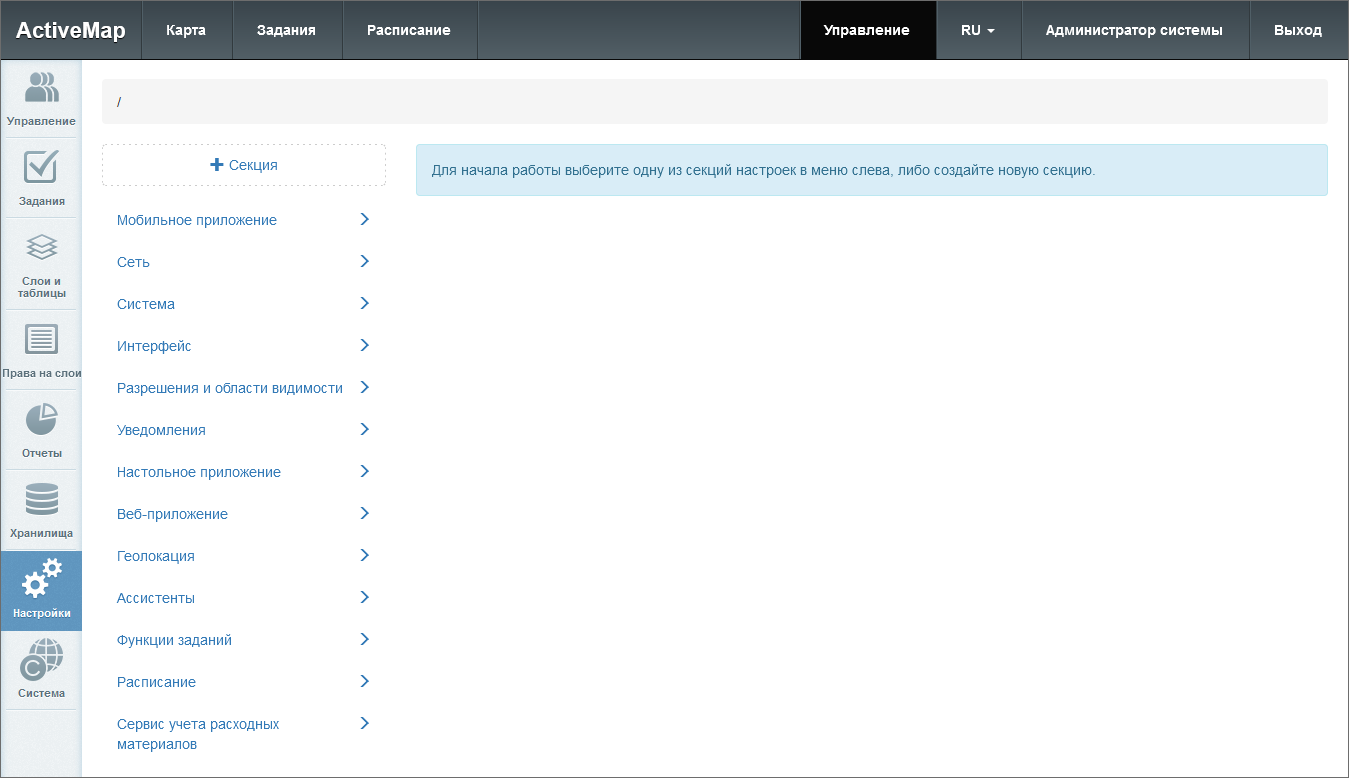Click the Выход logout link
The height and width of the screenshot is (778, 1349).
(x=1297, y=30)
